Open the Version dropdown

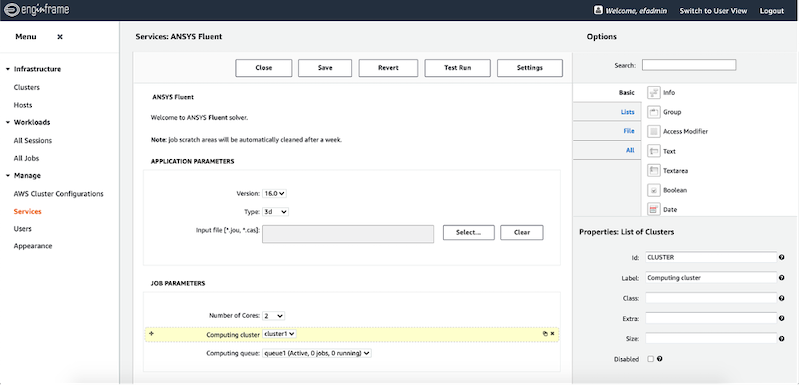[275, 193]
